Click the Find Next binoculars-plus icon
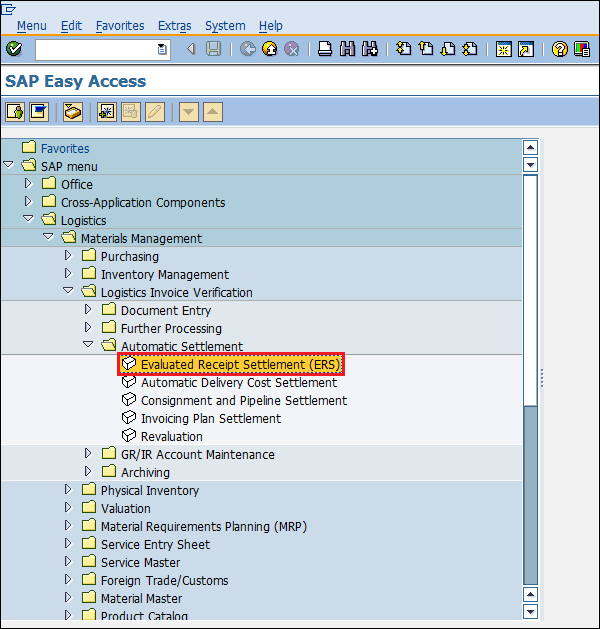Screen dimensions: 600x629 [x=370, y=49]
